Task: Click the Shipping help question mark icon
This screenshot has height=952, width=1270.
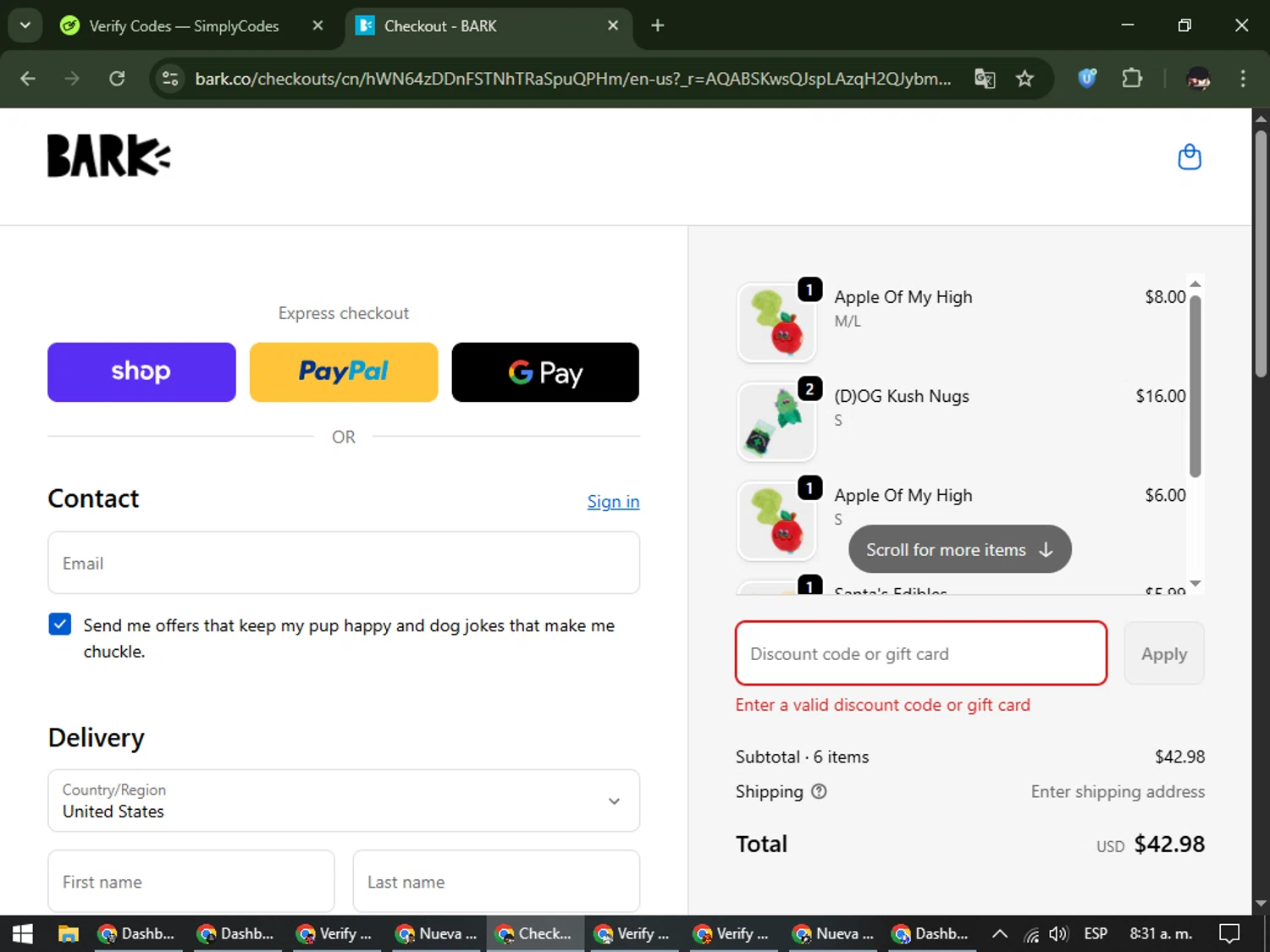Action: click(819, 792)
